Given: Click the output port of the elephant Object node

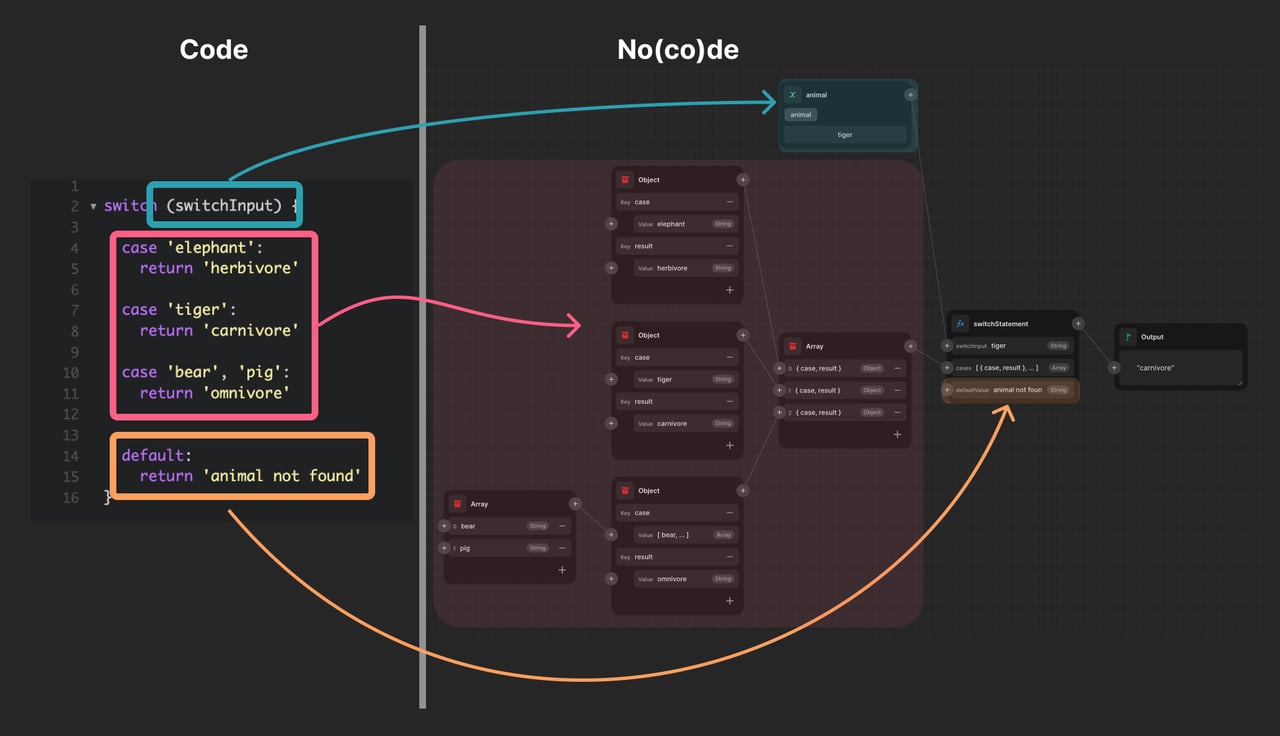Looking at the screenshot, I should [742, 180].
